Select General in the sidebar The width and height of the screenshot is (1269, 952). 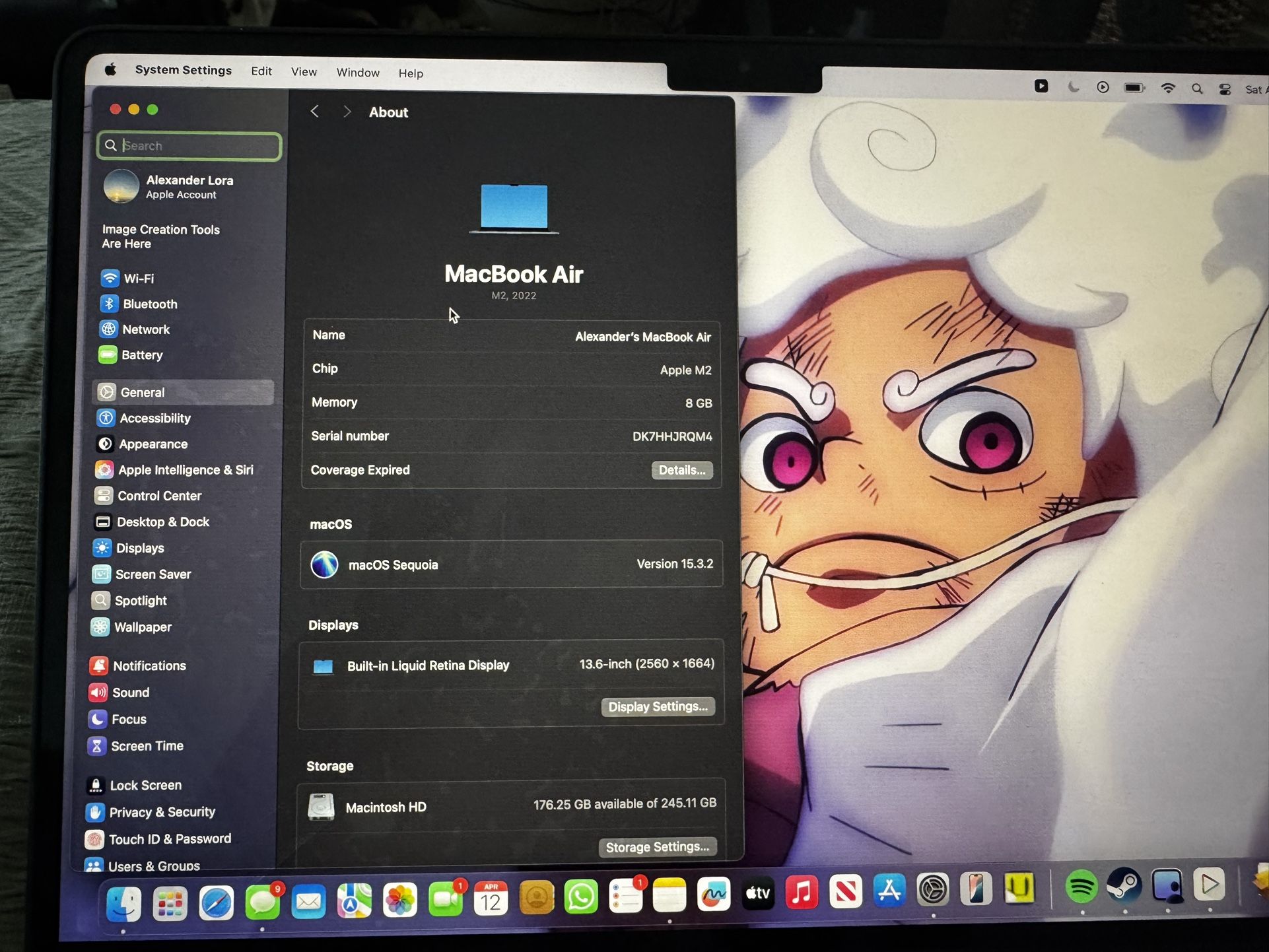click(x=184, y=392)
